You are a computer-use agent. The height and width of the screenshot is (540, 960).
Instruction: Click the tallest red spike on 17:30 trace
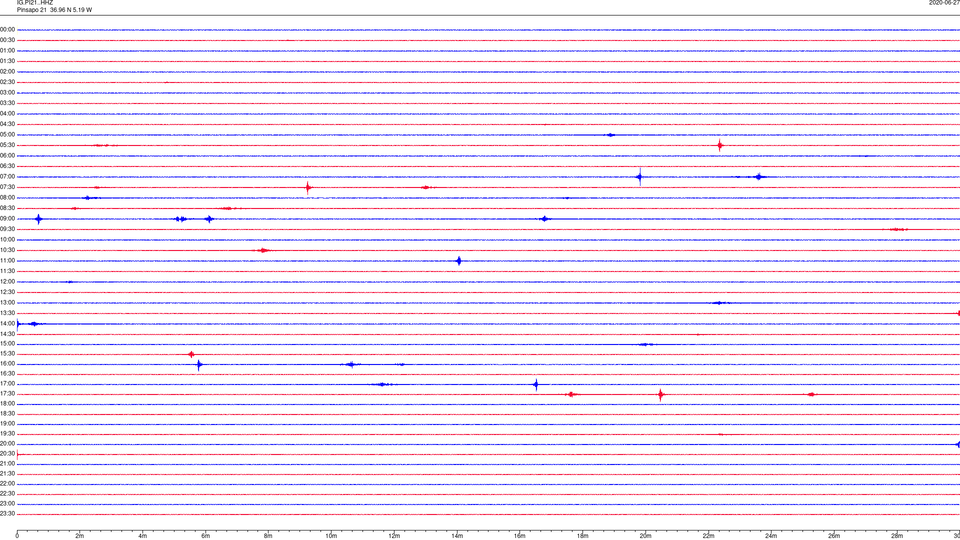point(661,395)
